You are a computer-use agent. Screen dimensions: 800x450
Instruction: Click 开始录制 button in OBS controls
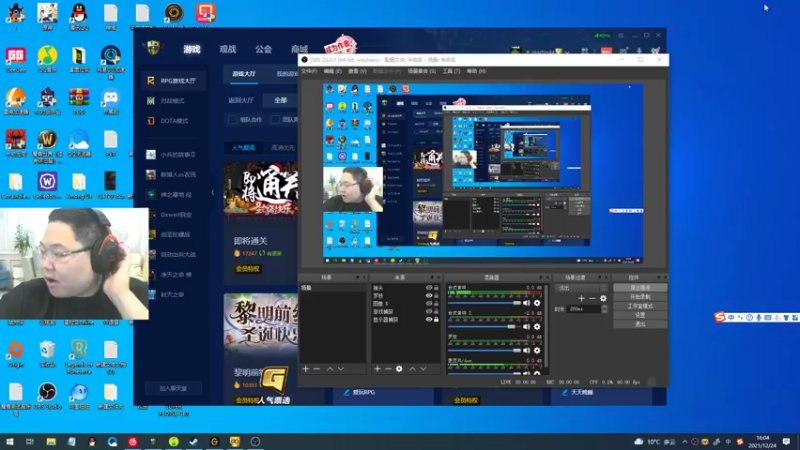coord(640,297)
